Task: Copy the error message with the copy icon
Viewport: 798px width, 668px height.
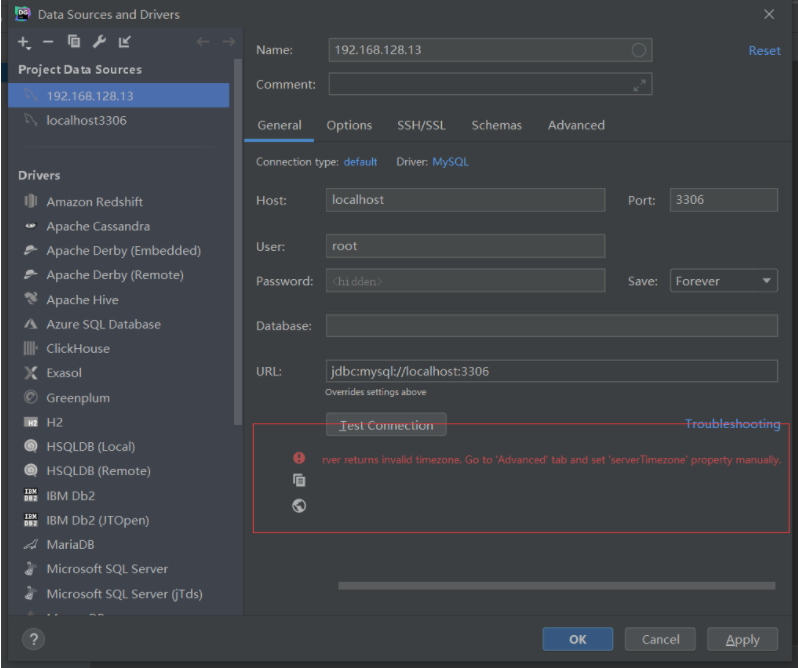Action: pyautogui.click(x=299, y=480)
